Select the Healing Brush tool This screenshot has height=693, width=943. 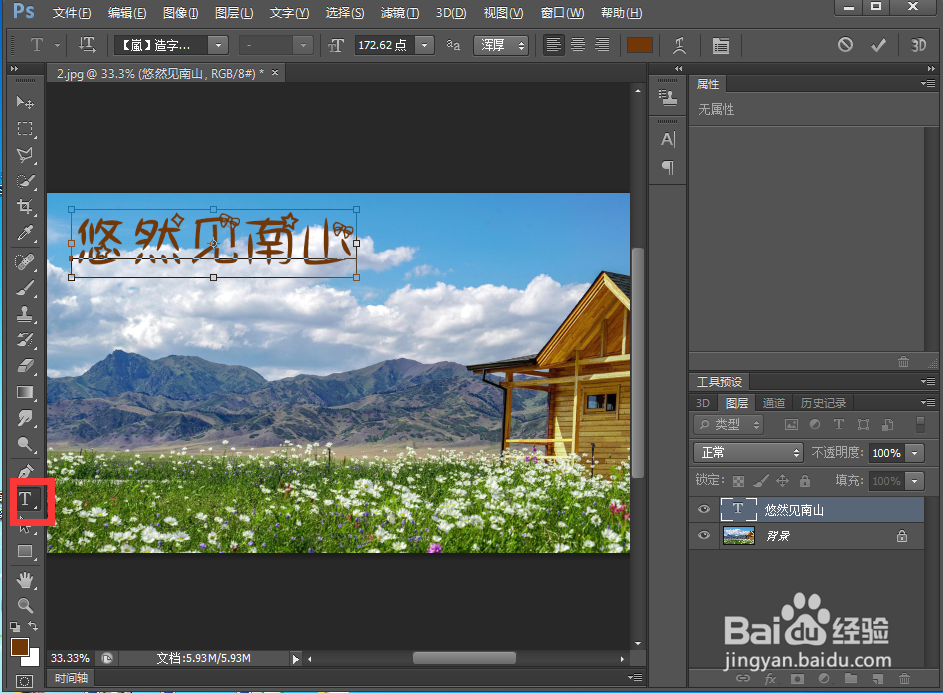(25, 262)
